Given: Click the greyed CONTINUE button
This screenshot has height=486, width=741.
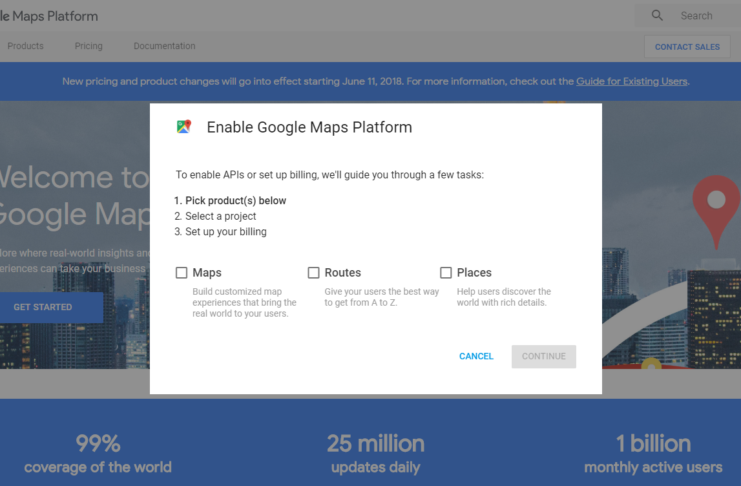Looking at the screenshot, I should pyautogui.click(x=543, y=356).
